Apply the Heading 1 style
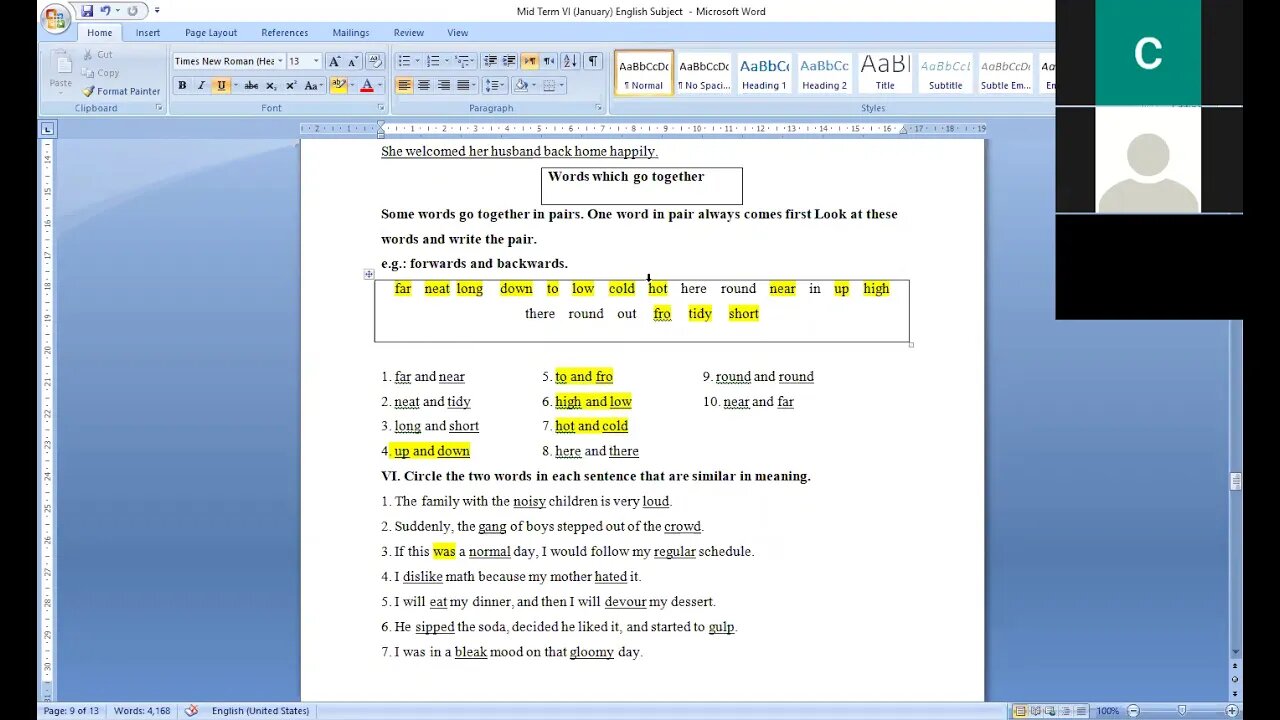The image size is (1280, 720). coord(763,73)
